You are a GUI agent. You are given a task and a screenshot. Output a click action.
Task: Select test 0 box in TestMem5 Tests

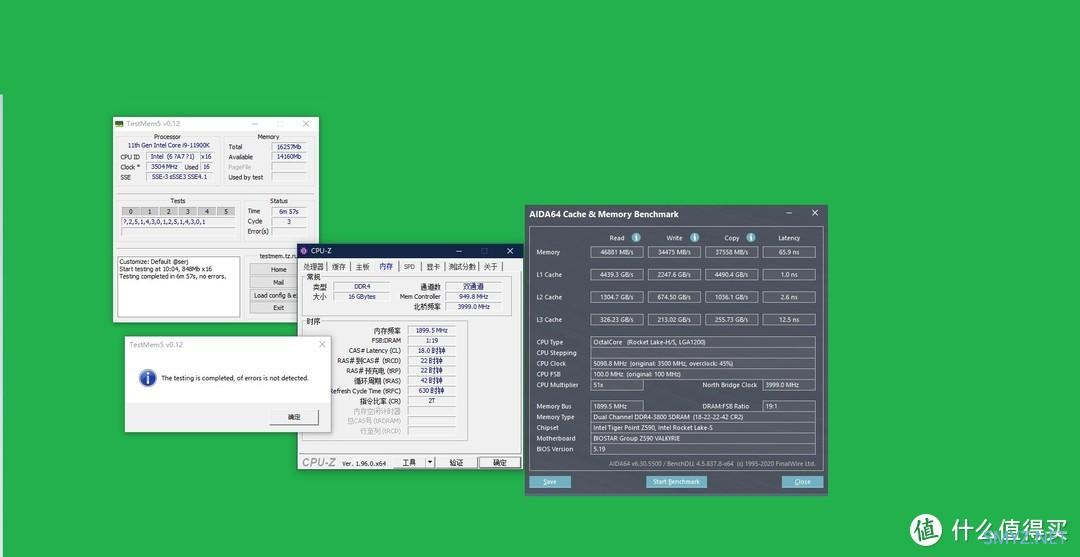(x=131, y=211)
